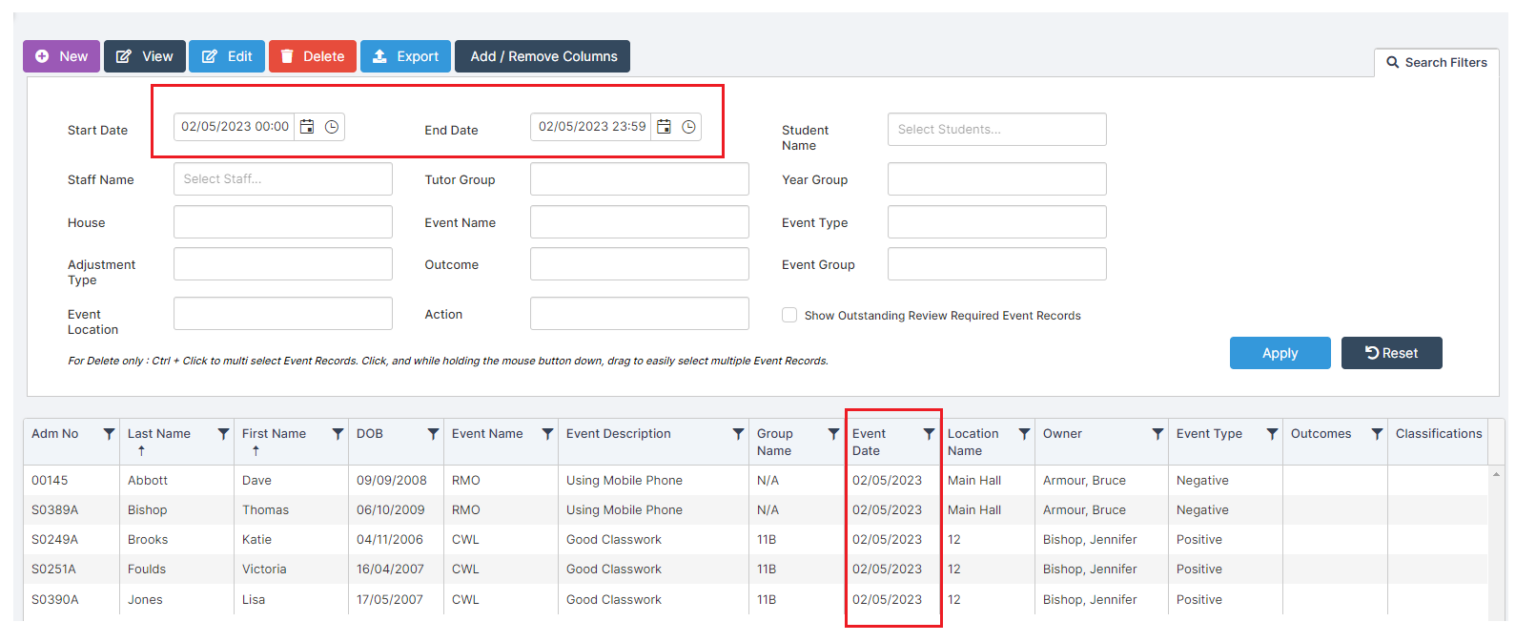This screenshot has height=642, width=1536.
Task: Open the End Date calendar picker icon
Action: point(664,126)
